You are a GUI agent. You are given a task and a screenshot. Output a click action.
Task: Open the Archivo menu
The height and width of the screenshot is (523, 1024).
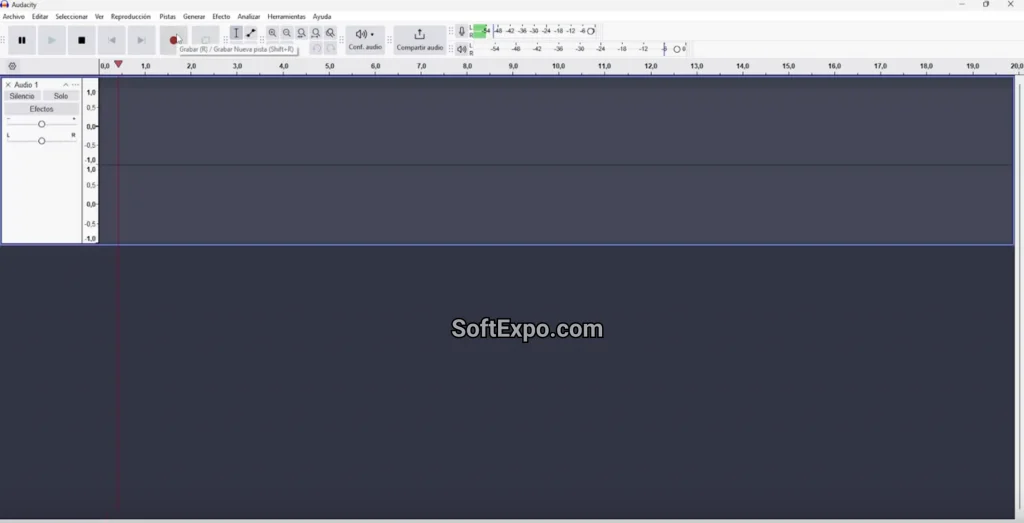pos(14,16)
